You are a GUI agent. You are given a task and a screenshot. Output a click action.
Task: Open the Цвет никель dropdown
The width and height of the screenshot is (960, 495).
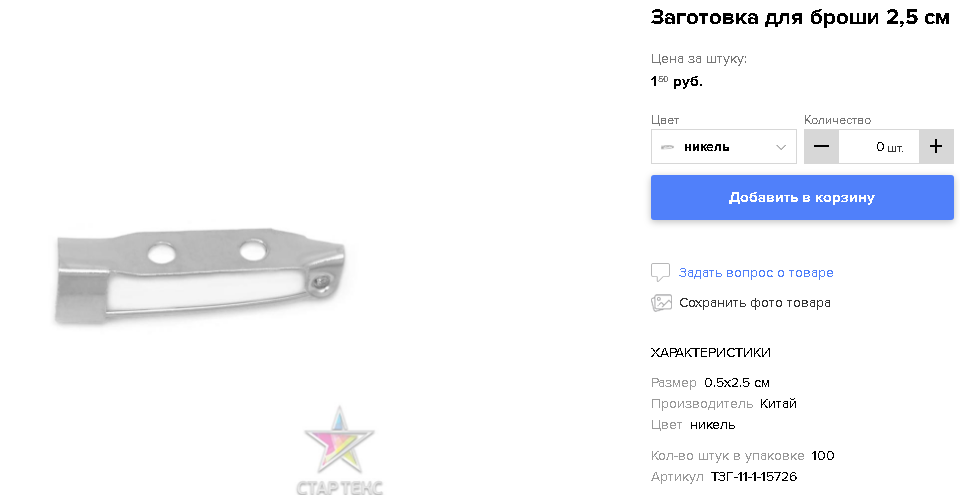coord(724,146)
